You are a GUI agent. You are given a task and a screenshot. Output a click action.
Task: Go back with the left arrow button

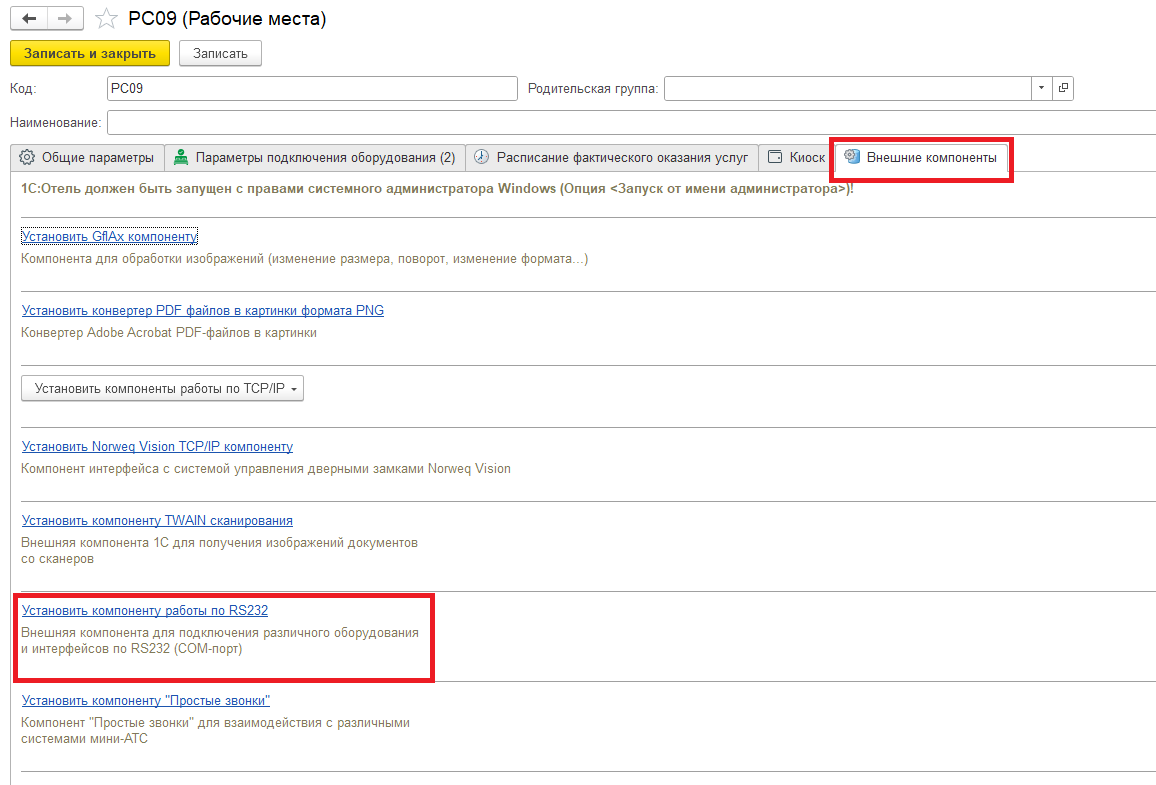pyautogui.click(x=29, y=18)
